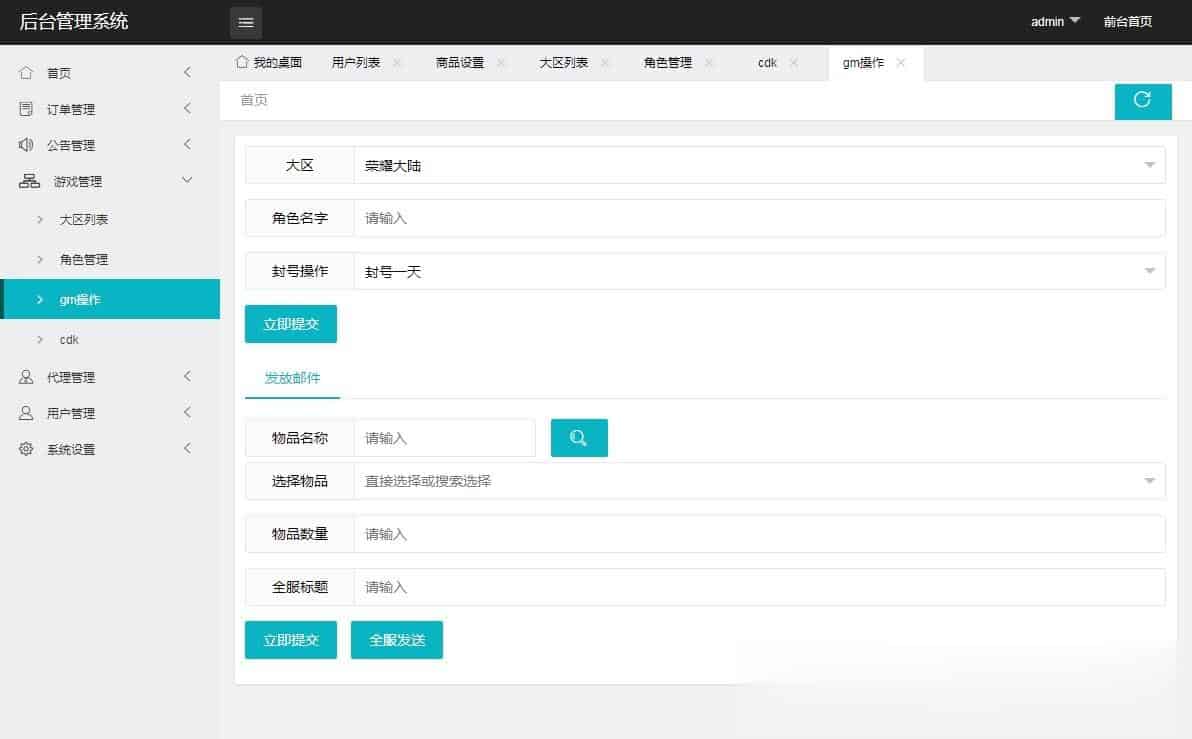The image size is (1192, 739).
Task: Select gm操作 in the sidebar
Action: coord(110,299)
